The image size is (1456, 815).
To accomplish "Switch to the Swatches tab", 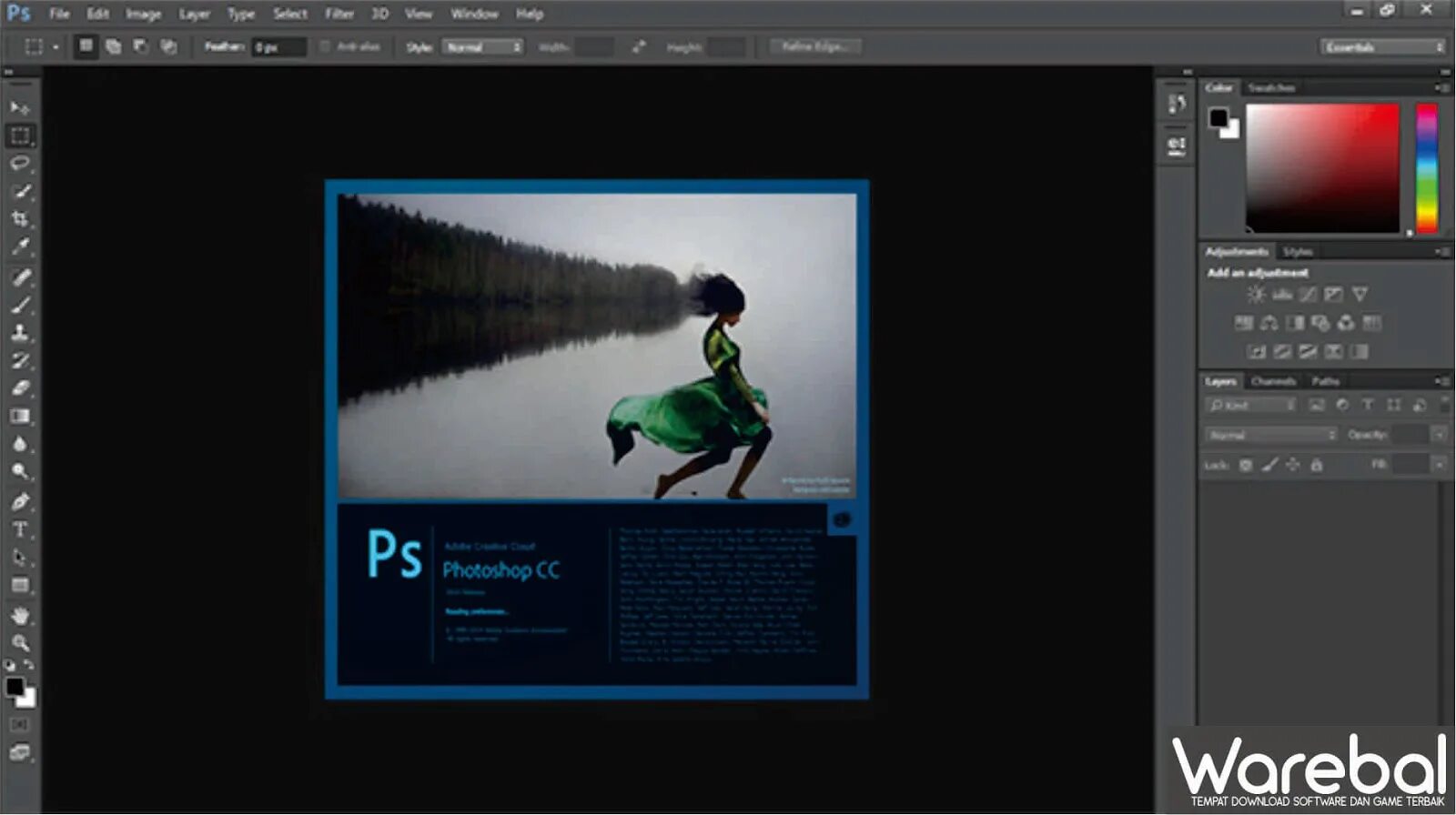I will [1271, 87].
